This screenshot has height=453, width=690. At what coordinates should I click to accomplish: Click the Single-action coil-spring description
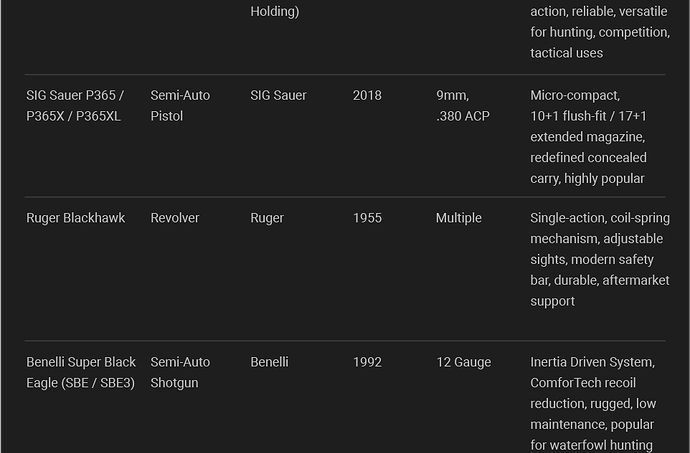click(x=598, y=258)
